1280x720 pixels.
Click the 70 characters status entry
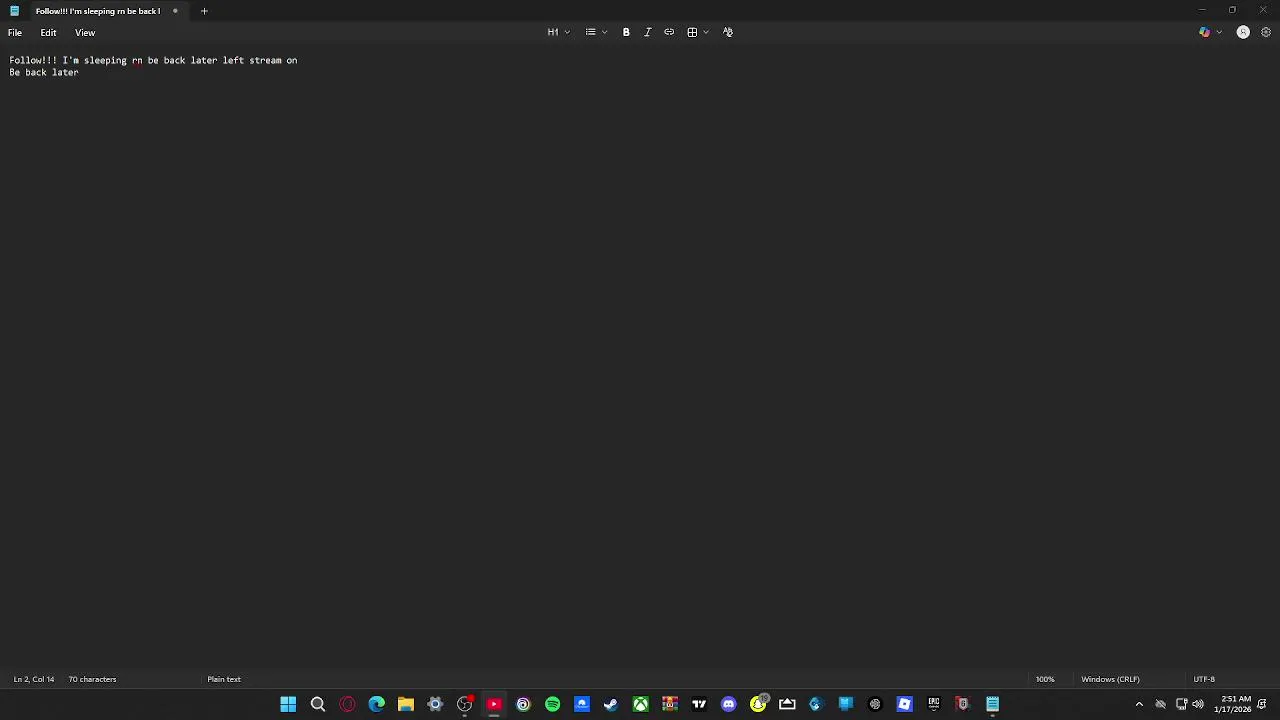point(92,679)
